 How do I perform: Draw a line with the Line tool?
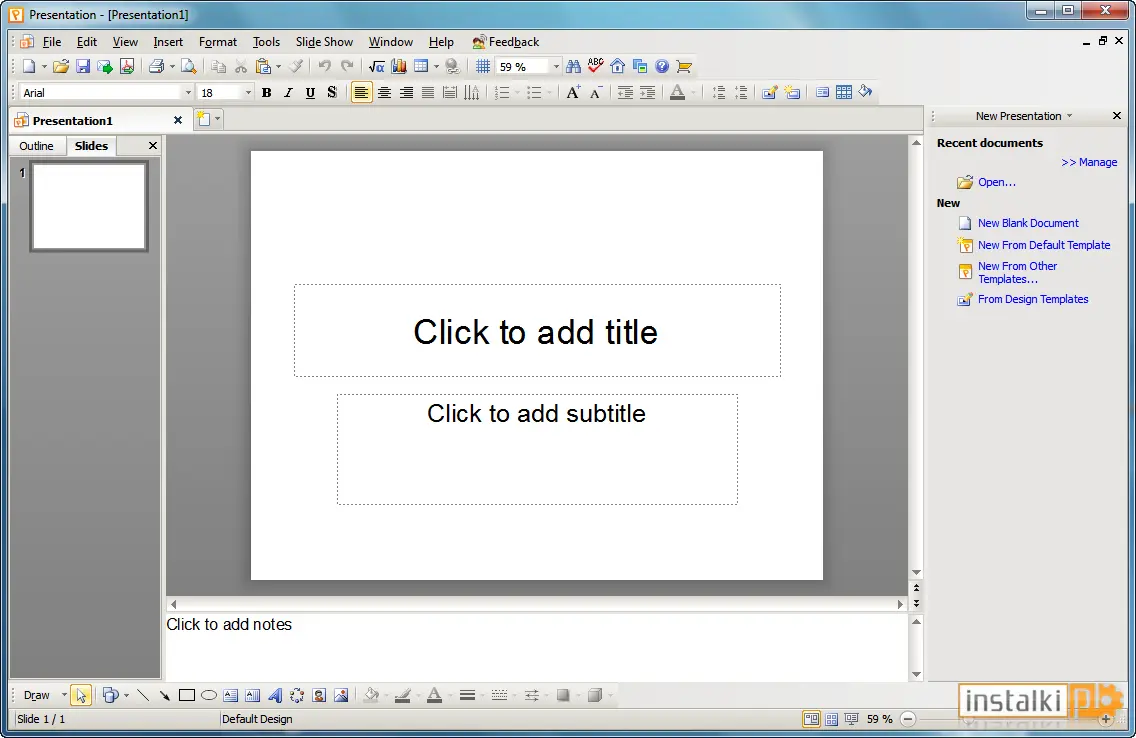(x=143, y=695)
